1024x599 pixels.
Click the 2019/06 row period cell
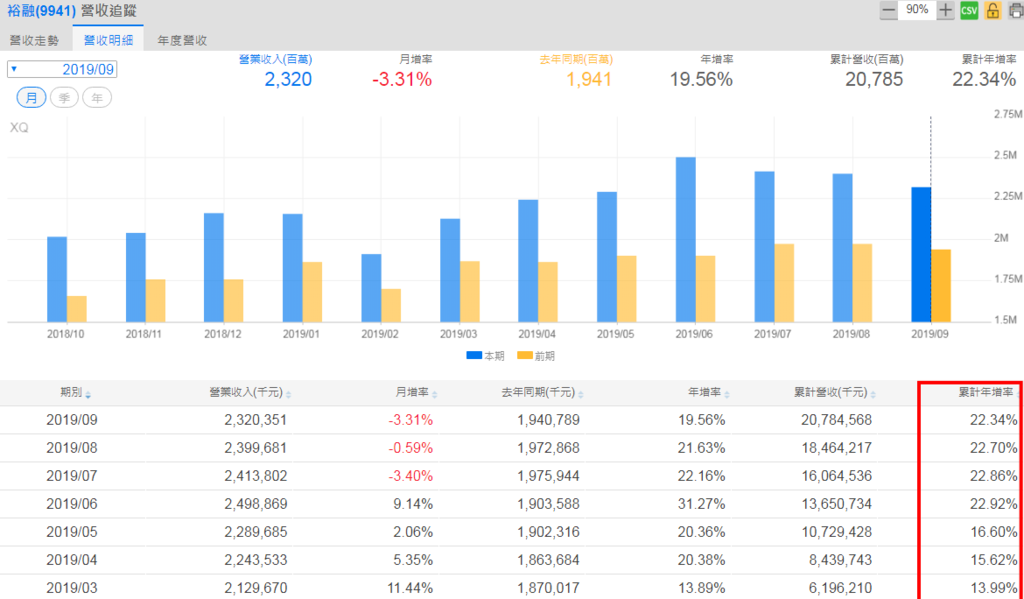pyautogui.click(x=72, y=504)
